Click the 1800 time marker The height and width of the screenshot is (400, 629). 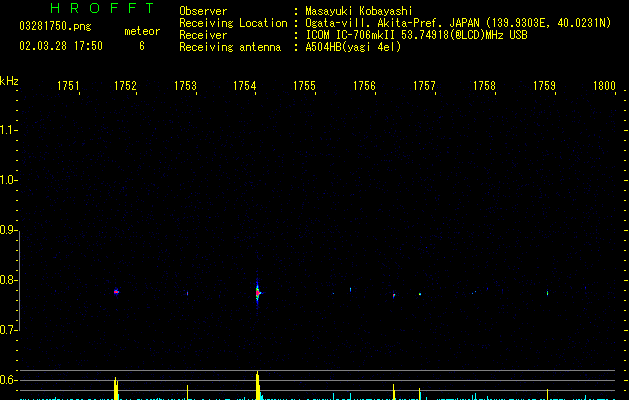[604, 86]
